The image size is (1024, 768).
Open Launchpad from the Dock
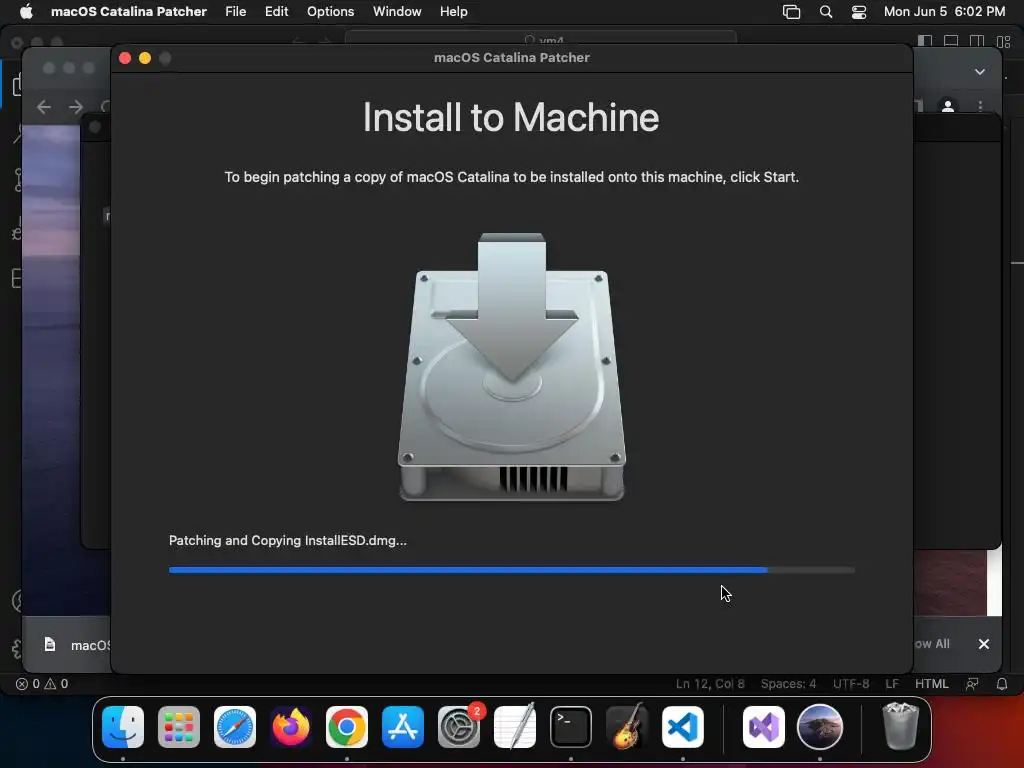click(179, 727)
